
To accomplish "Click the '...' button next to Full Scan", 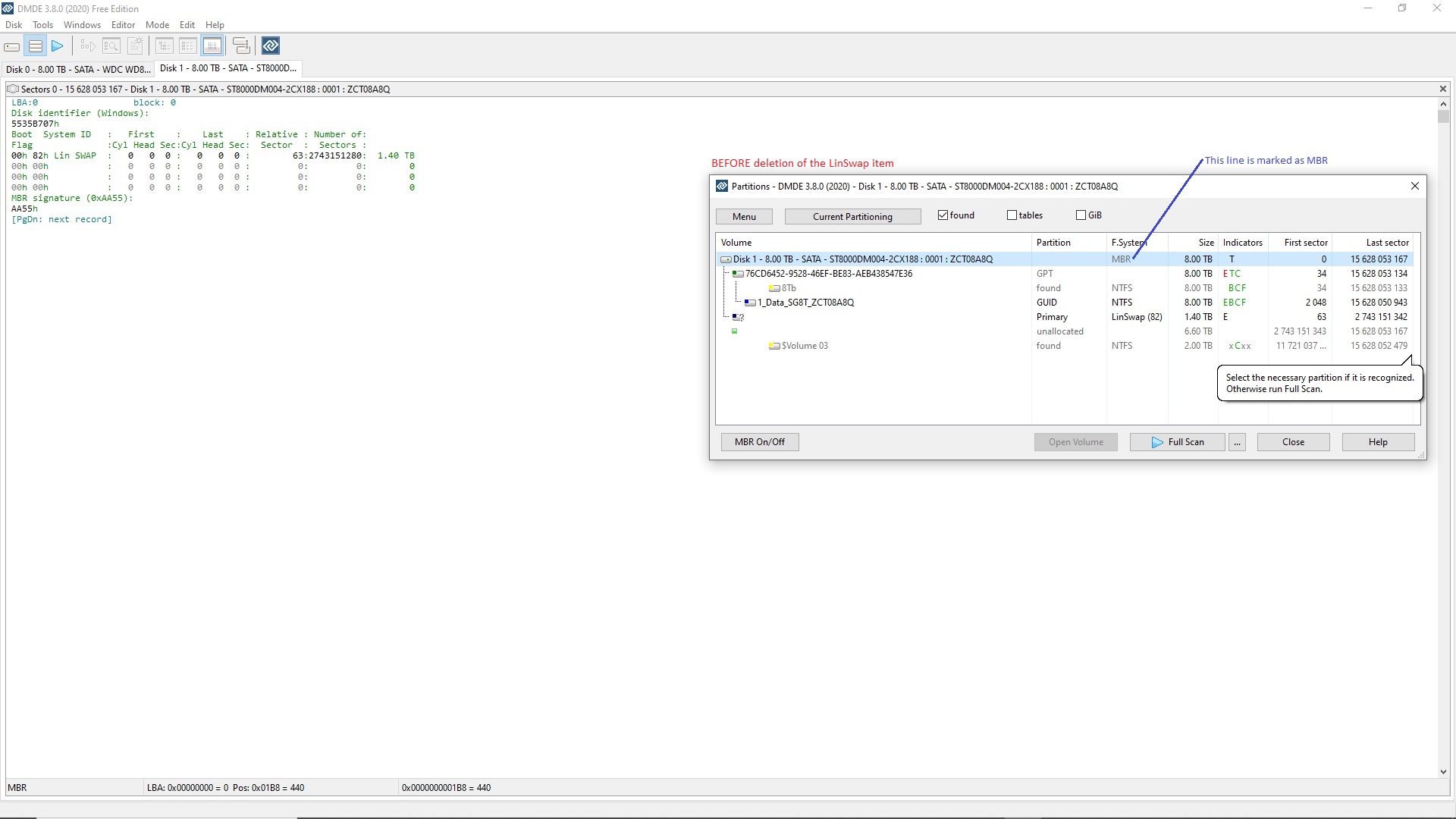I will pos(1237,442).
